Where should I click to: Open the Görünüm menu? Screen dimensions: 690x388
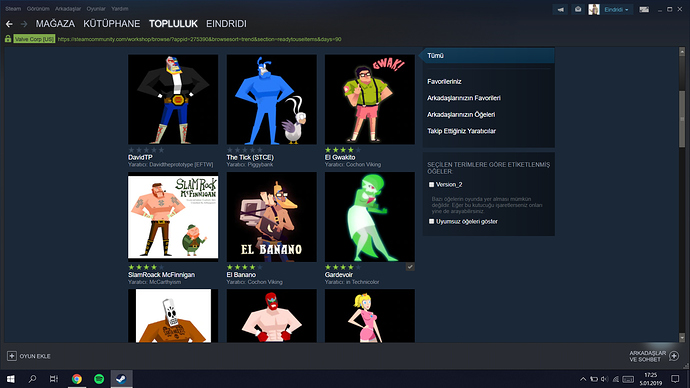(x=38, y=9)
